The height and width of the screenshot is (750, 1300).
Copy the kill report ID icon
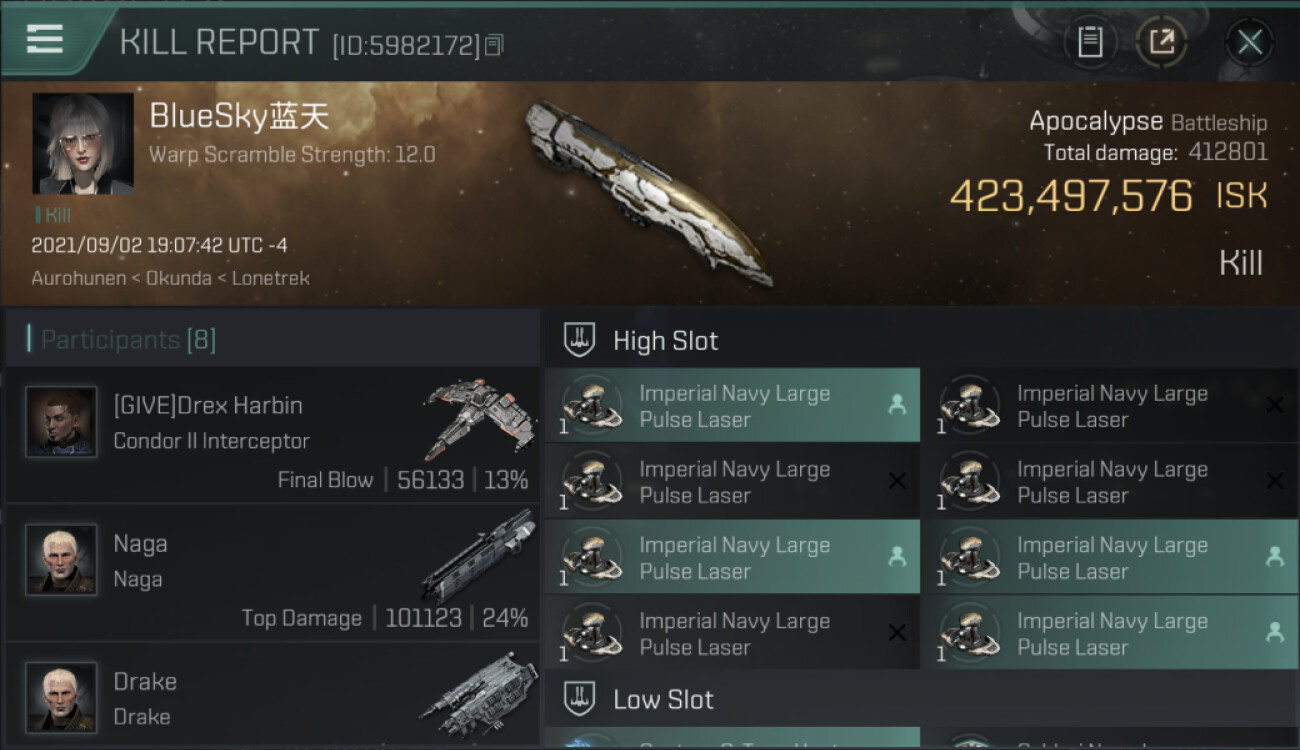pyautogui.click(x=494, y=45)
